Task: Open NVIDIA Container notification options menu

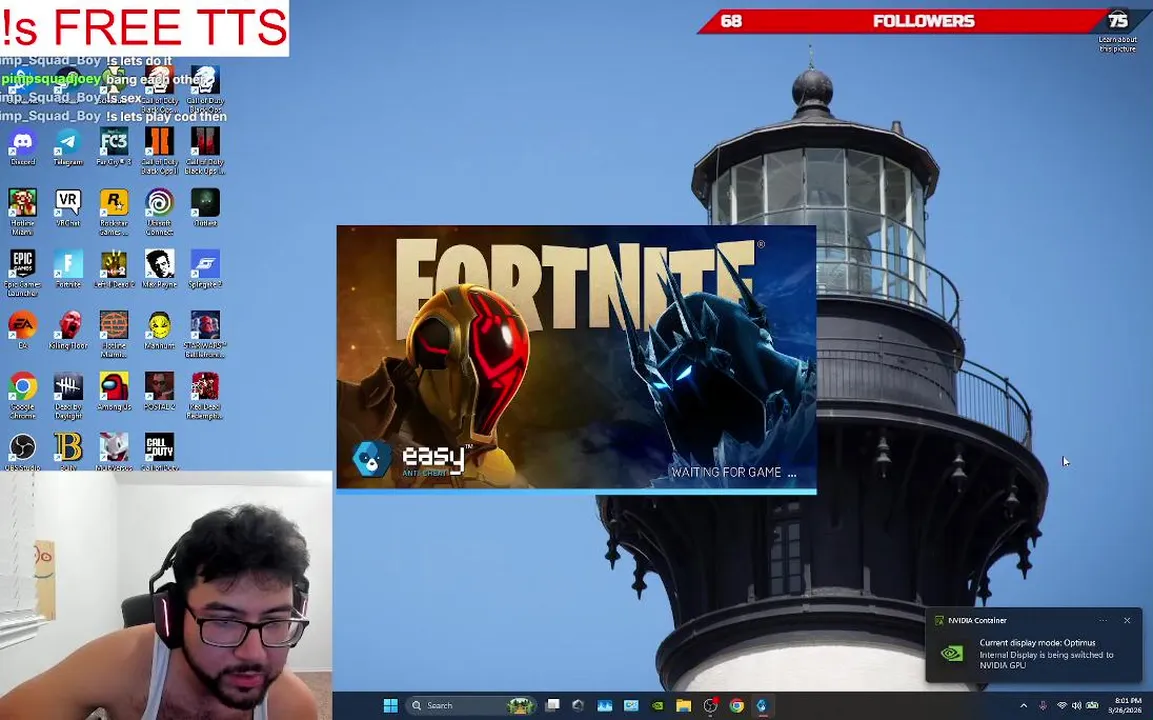Action: 1103,620
